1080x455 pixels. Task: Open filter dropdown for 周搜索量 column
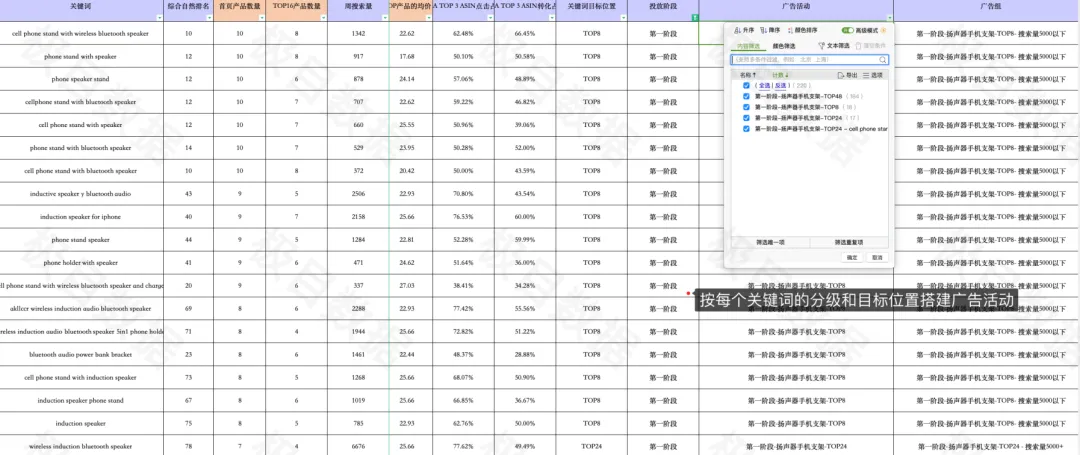pyautogui.click(x=384, y=17)
